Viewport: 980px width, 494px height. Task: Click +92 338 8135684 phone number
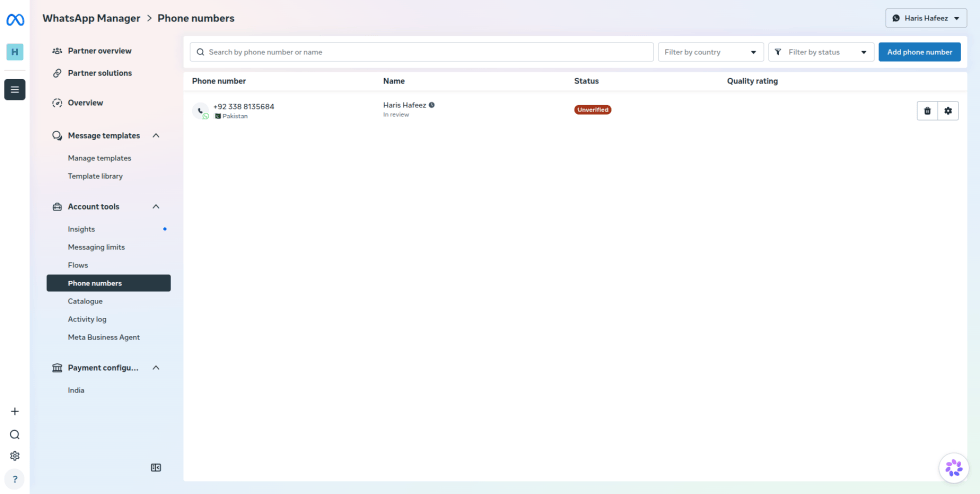pos(244,106)
